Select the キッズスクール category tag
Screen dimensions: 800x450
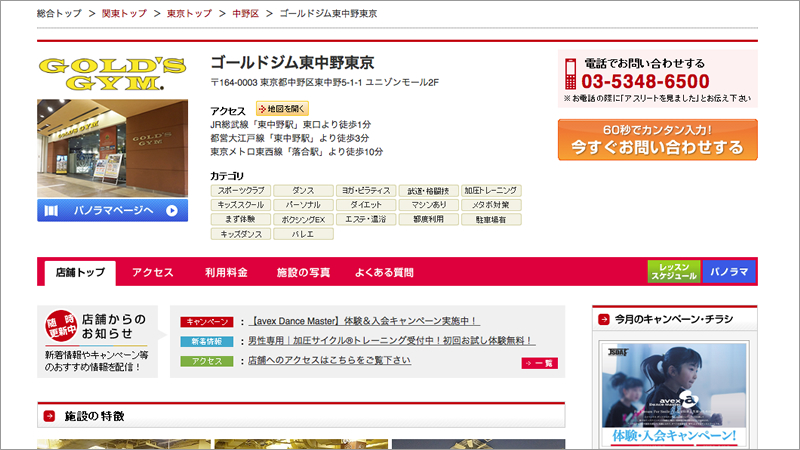[x=241, y=205]
